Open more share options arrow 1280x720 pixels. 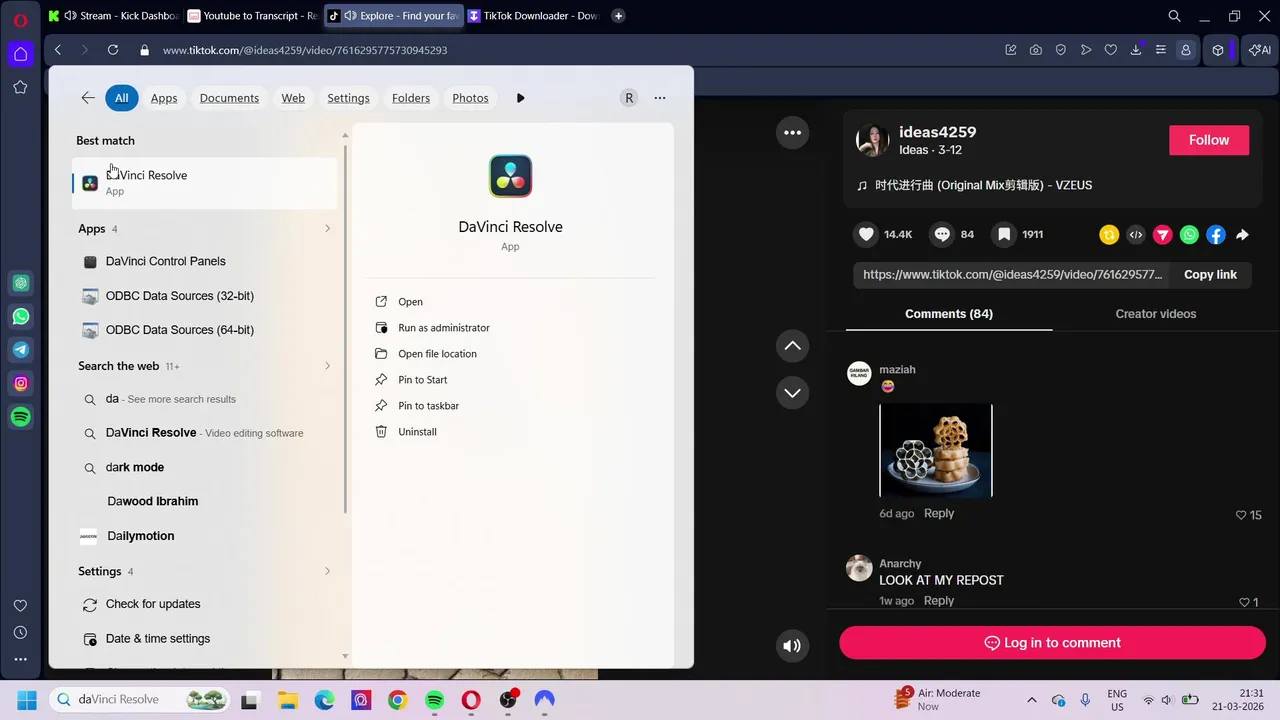[x=1242, y=235]
